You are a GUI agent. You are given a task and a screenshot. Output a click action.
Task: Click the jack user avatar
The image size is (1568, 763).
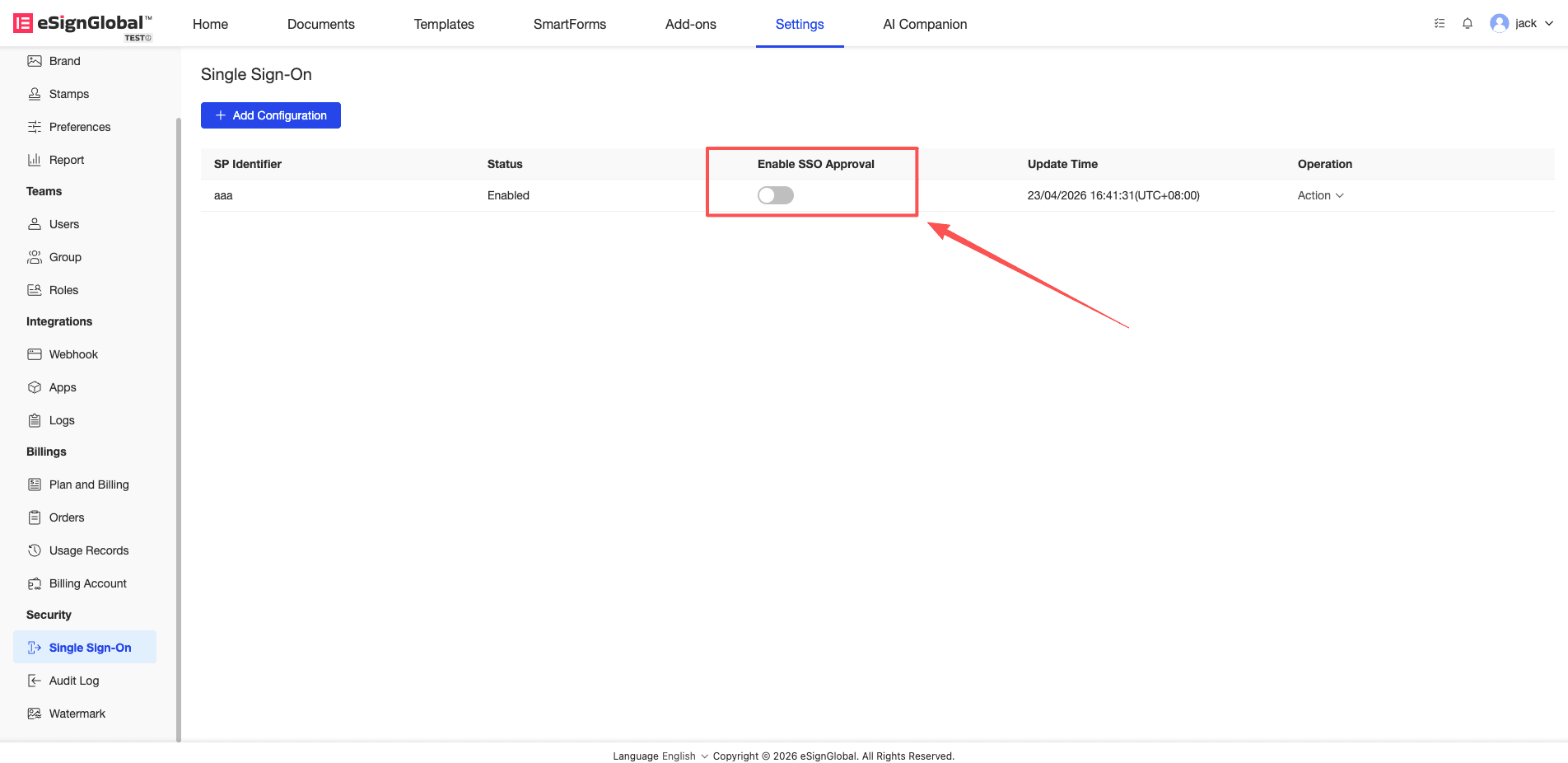point(1499,23)
